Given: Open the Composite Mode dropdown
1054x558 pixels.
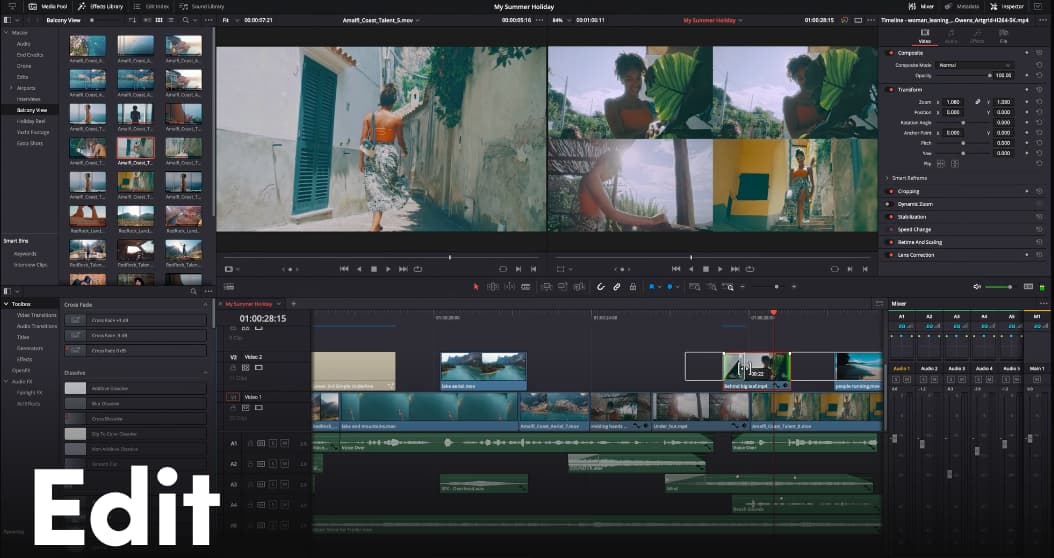Looking at the screenshot, I should [975, 65].
